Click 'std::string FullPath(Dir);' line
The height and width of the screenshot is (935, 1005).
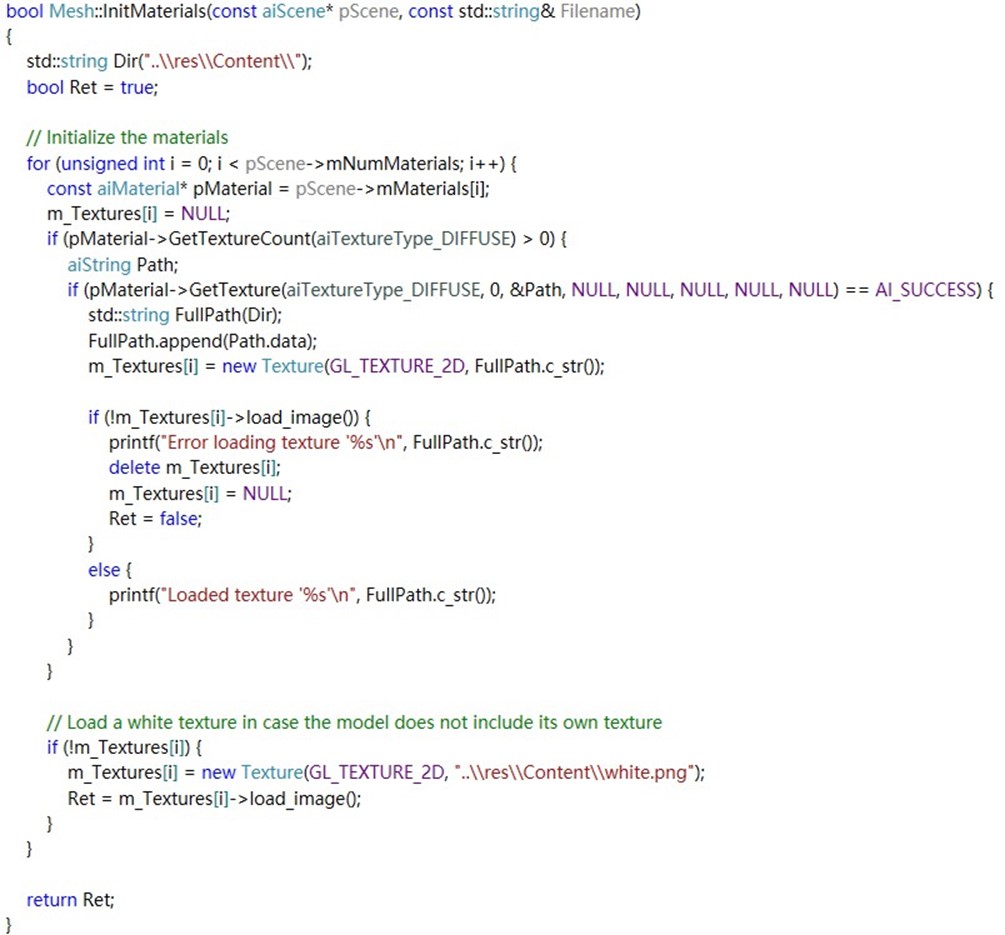pos(185,315)
